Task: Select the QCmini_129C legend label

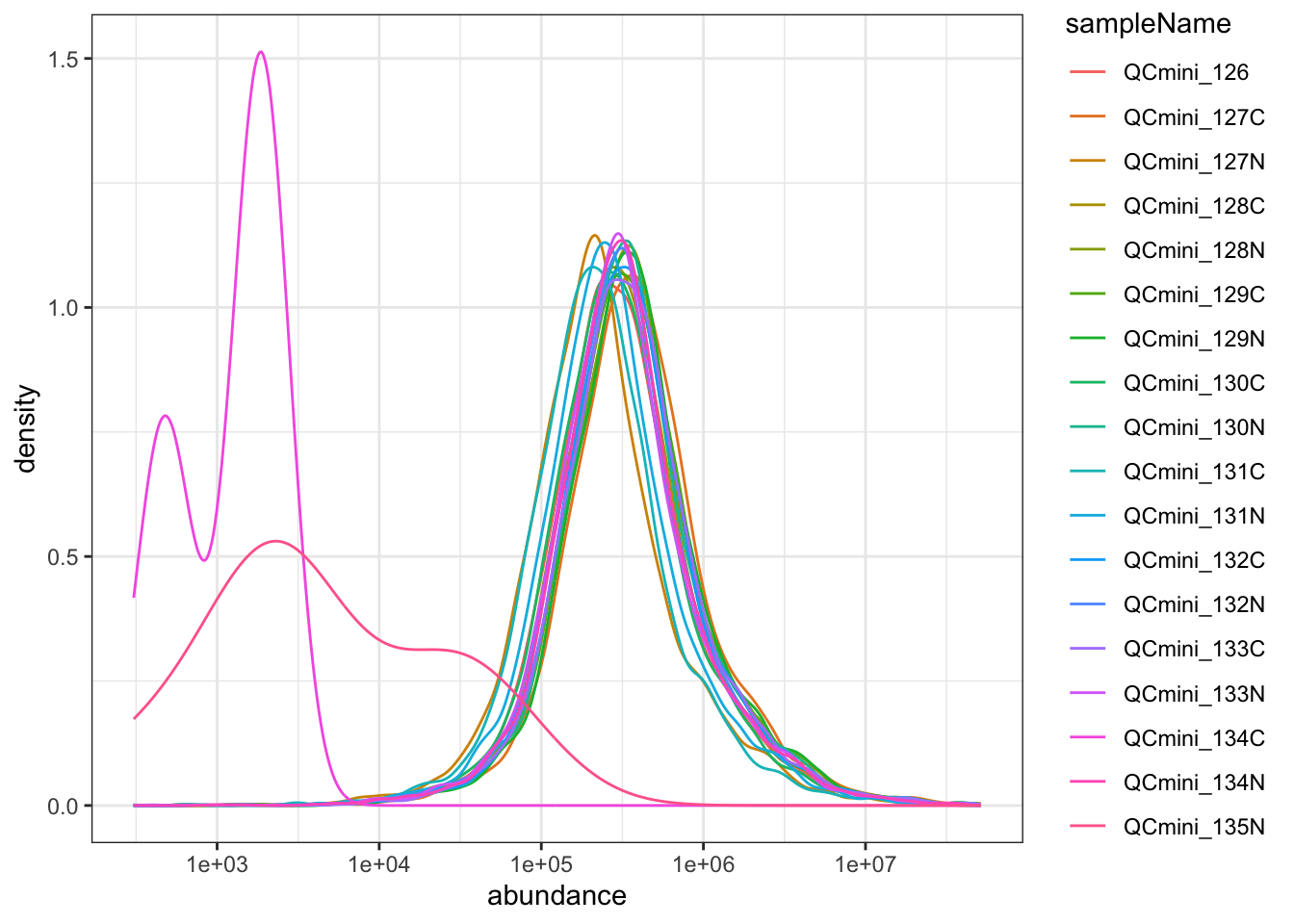Action: pyautogui.click(x=1193, y=295)
